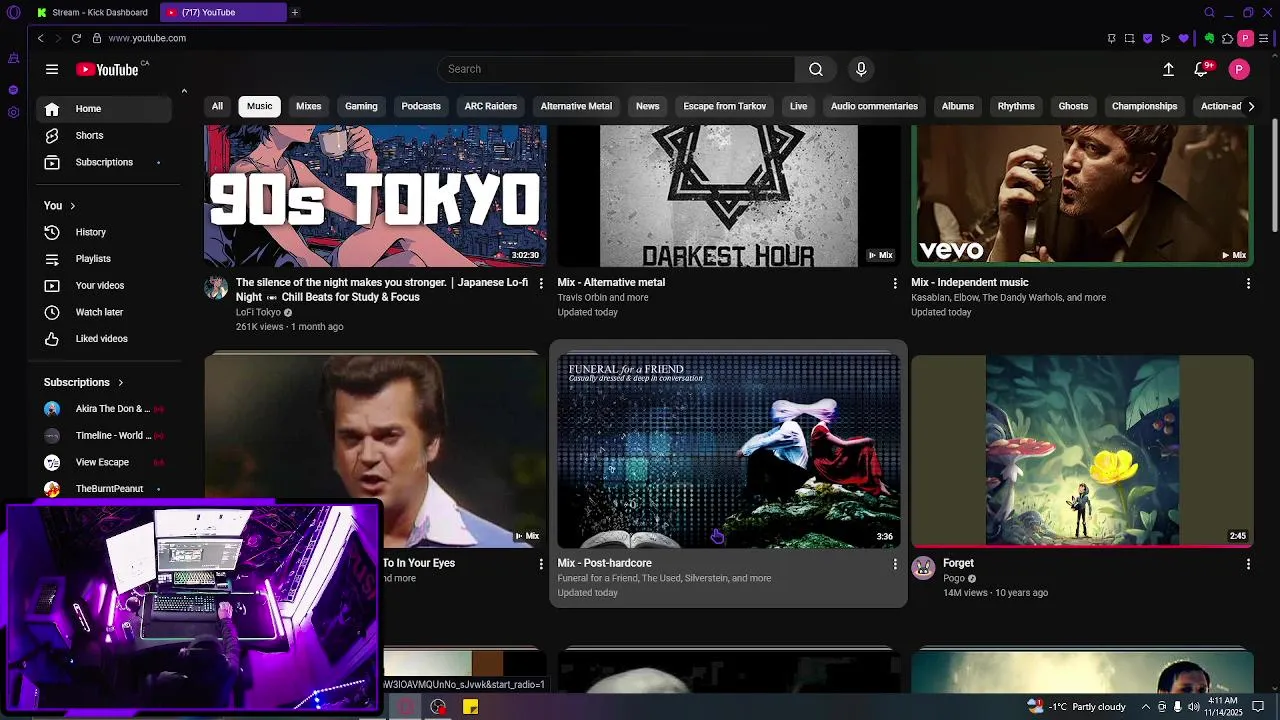1280x720 pixels.
Task: Open Playlists in the sidebar
Action: tap(106, 259)
